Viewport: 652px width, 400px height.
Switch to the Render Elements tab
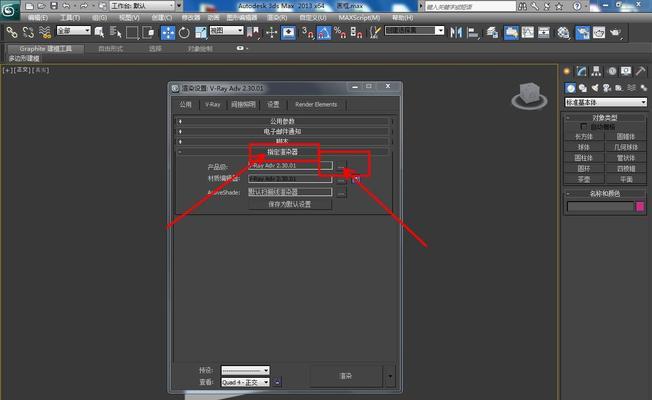[x=316, y=104]
